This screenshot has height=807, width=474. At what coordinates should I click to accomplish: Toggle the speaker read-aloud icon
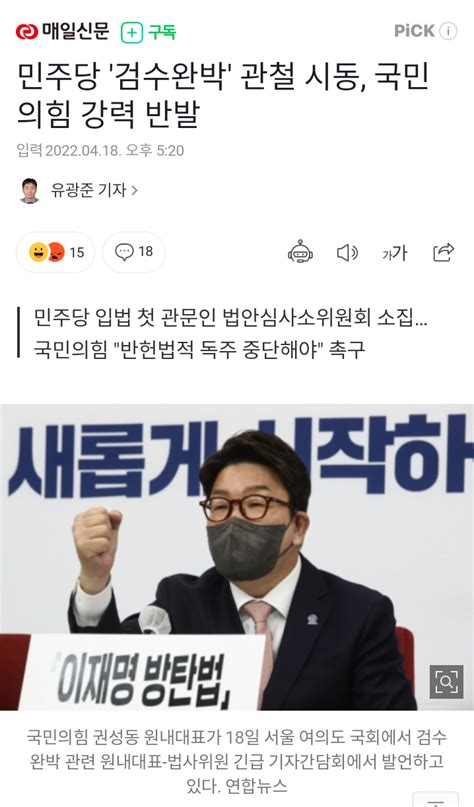(x=347, y=253)
